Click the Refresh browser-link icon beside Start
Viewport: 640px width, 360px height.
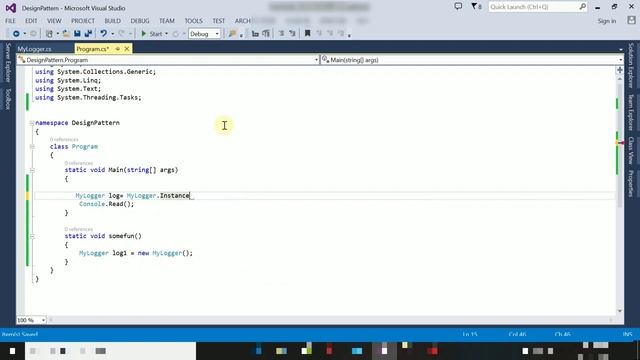click(176, 34)
